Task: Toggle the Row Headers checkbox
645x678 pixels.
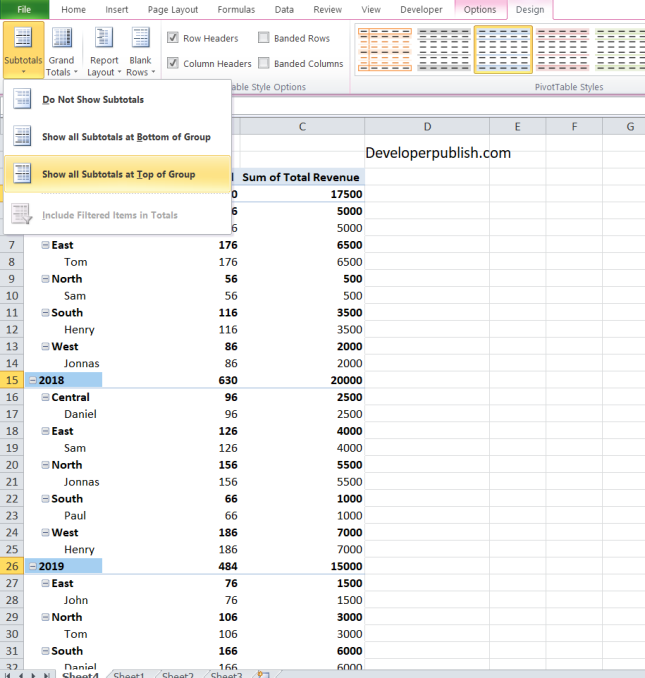Action: [x=174, y=39]
